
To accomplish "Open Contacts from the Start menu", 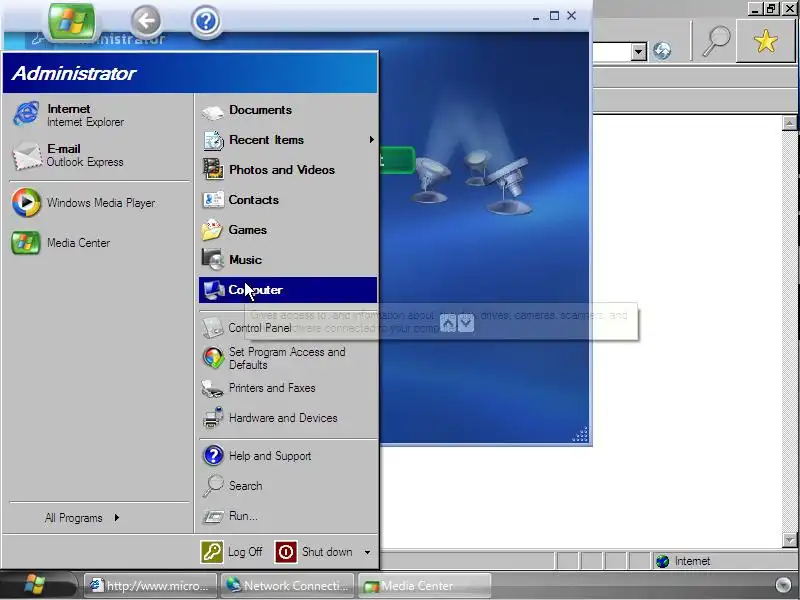I will [288, 200].
